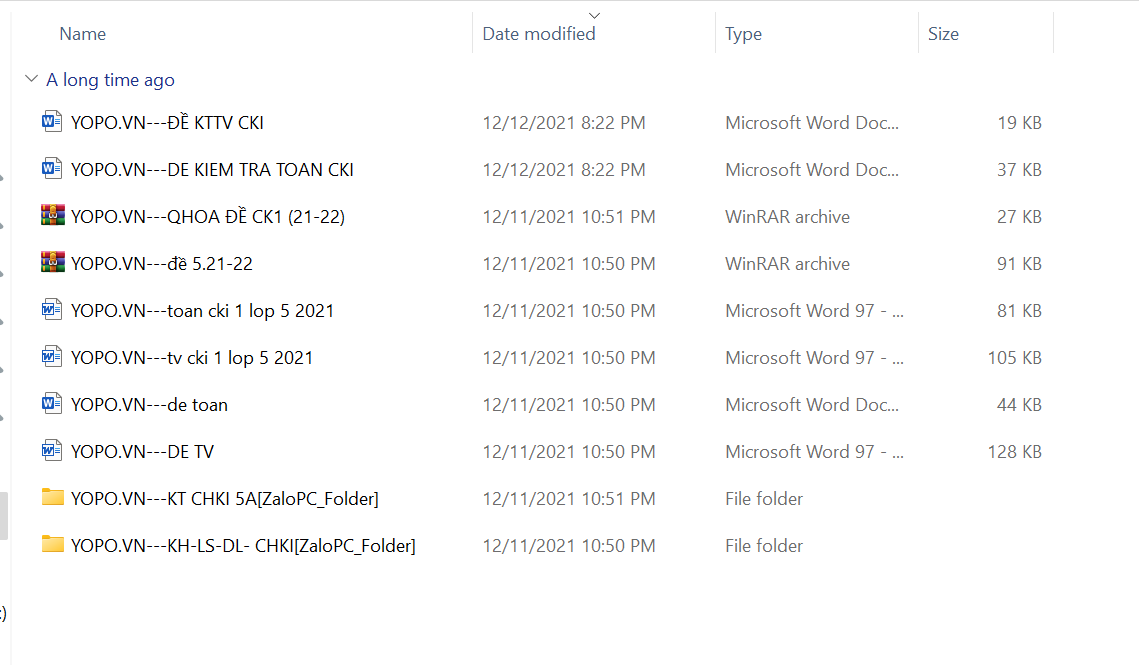The width and height of the screenshot is (1139, 665).
Task: Click sort arrow above Date modified column
Action: [595, 15]
